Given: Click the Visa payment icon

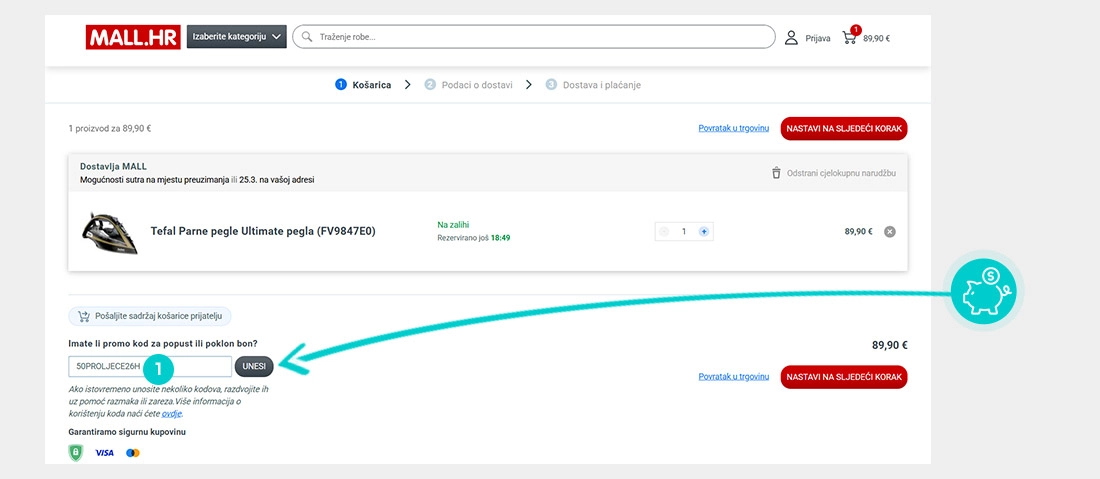Looking at the screenshot, I should click(104, 453).
